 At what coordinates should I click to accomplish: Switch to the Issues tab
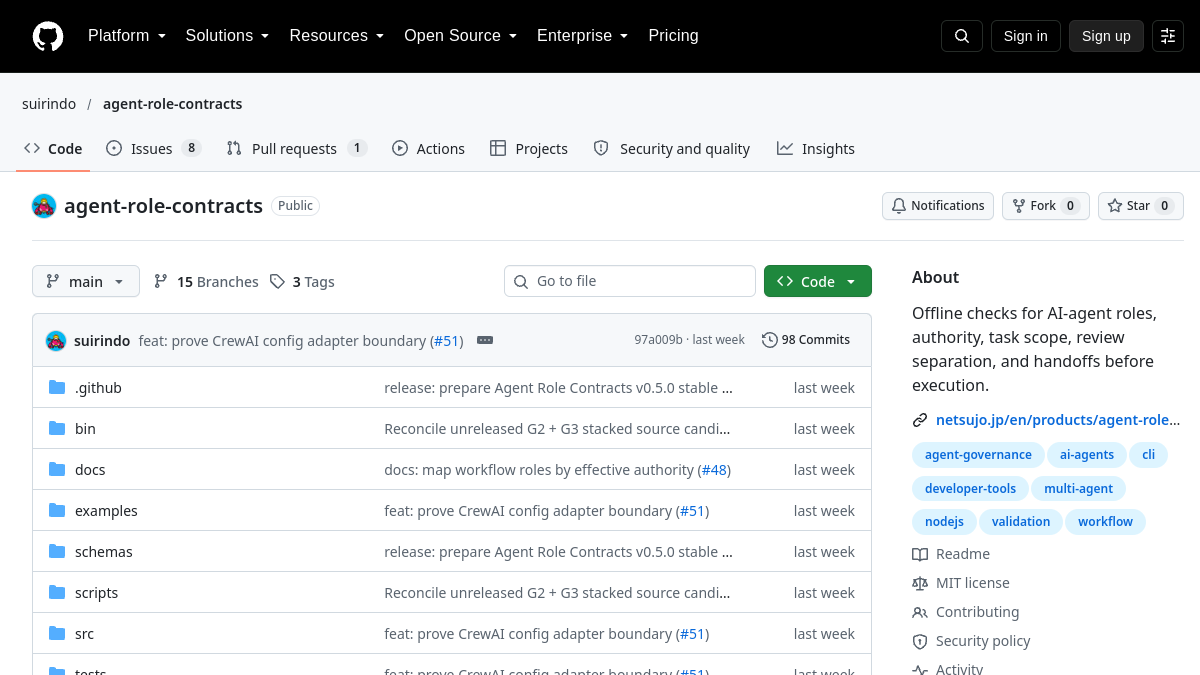(154, 148)
